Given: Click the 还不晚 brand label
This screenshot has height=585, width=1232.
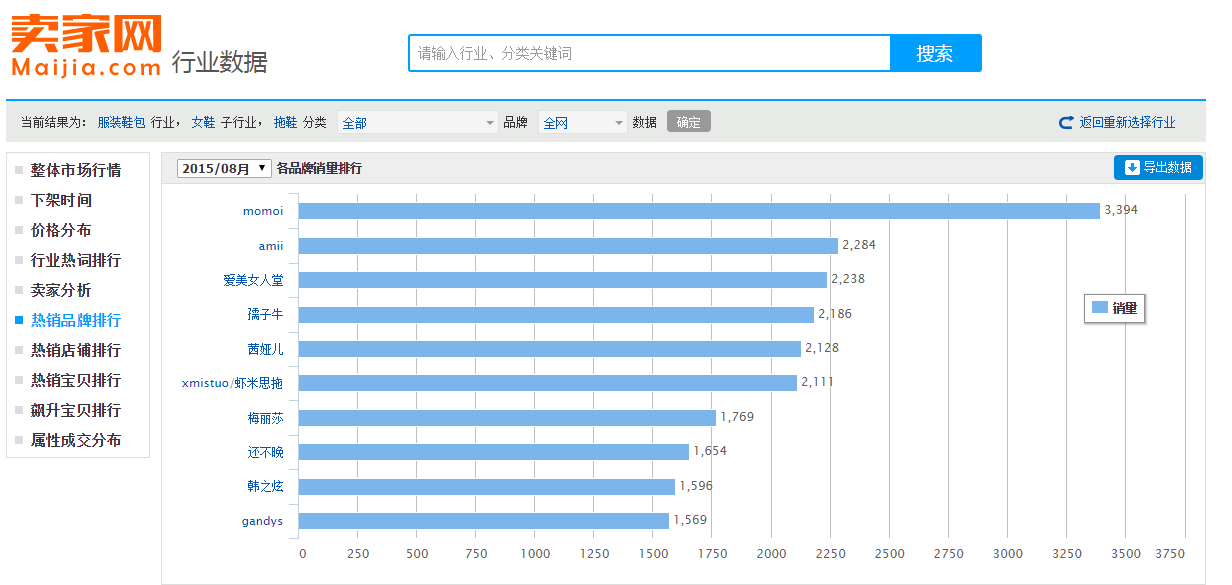Looking at the screenshot, I should 265,452.
